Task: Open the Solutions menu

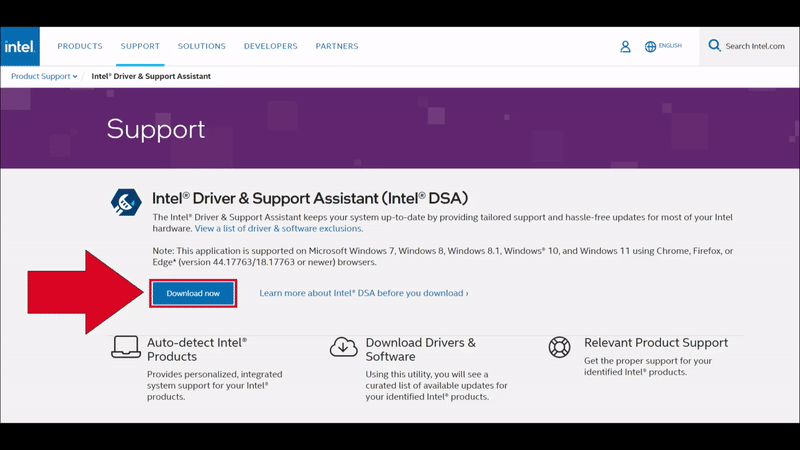Action: (x=201, y=46)
